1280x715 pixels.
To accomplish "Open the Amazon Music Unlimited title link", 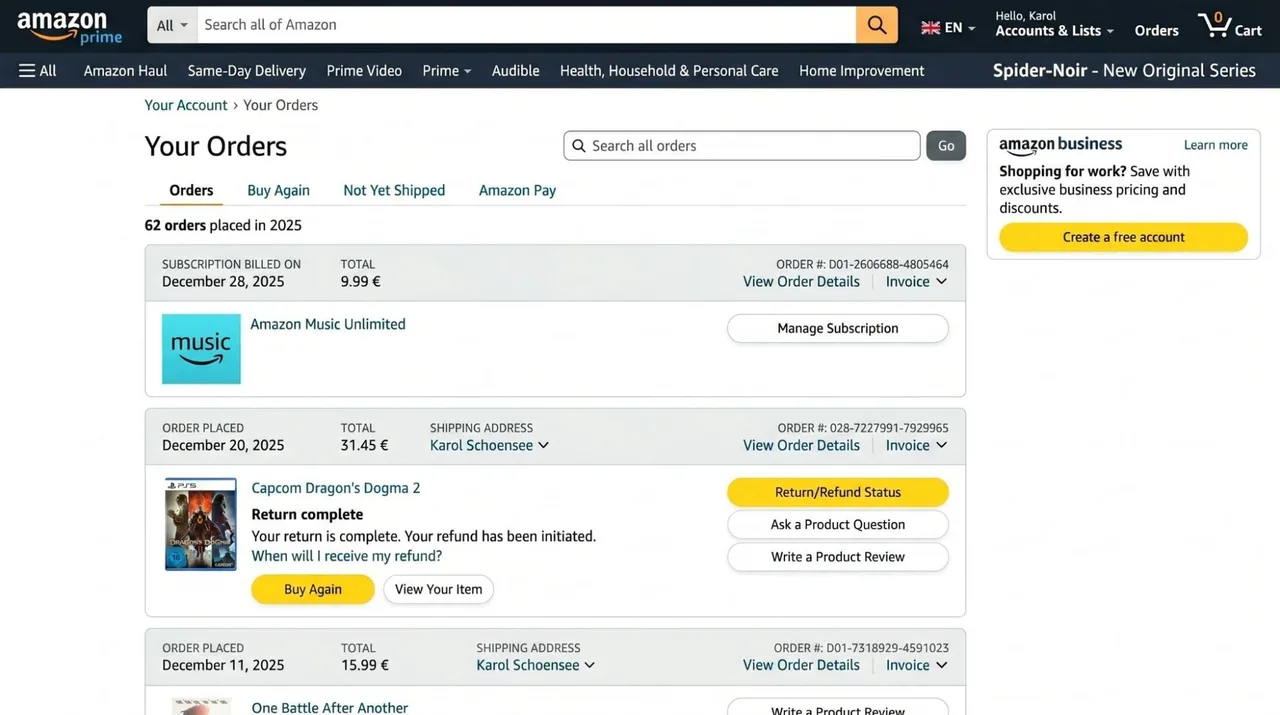I will (x=328, y=325).
